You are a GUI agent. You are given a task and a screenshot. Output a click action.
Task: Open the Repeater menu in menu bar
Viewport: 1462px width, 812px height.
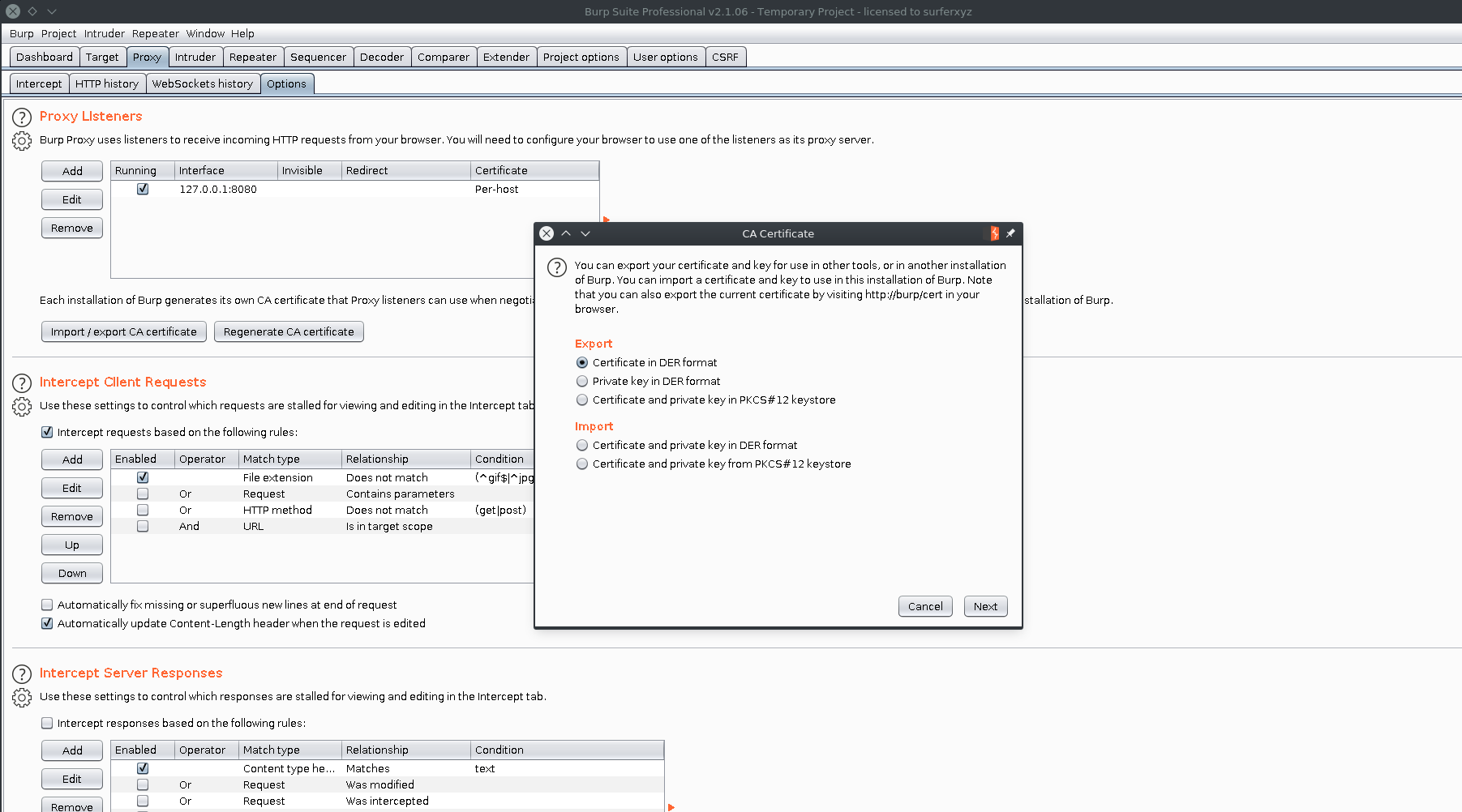[x=156, y=33]
